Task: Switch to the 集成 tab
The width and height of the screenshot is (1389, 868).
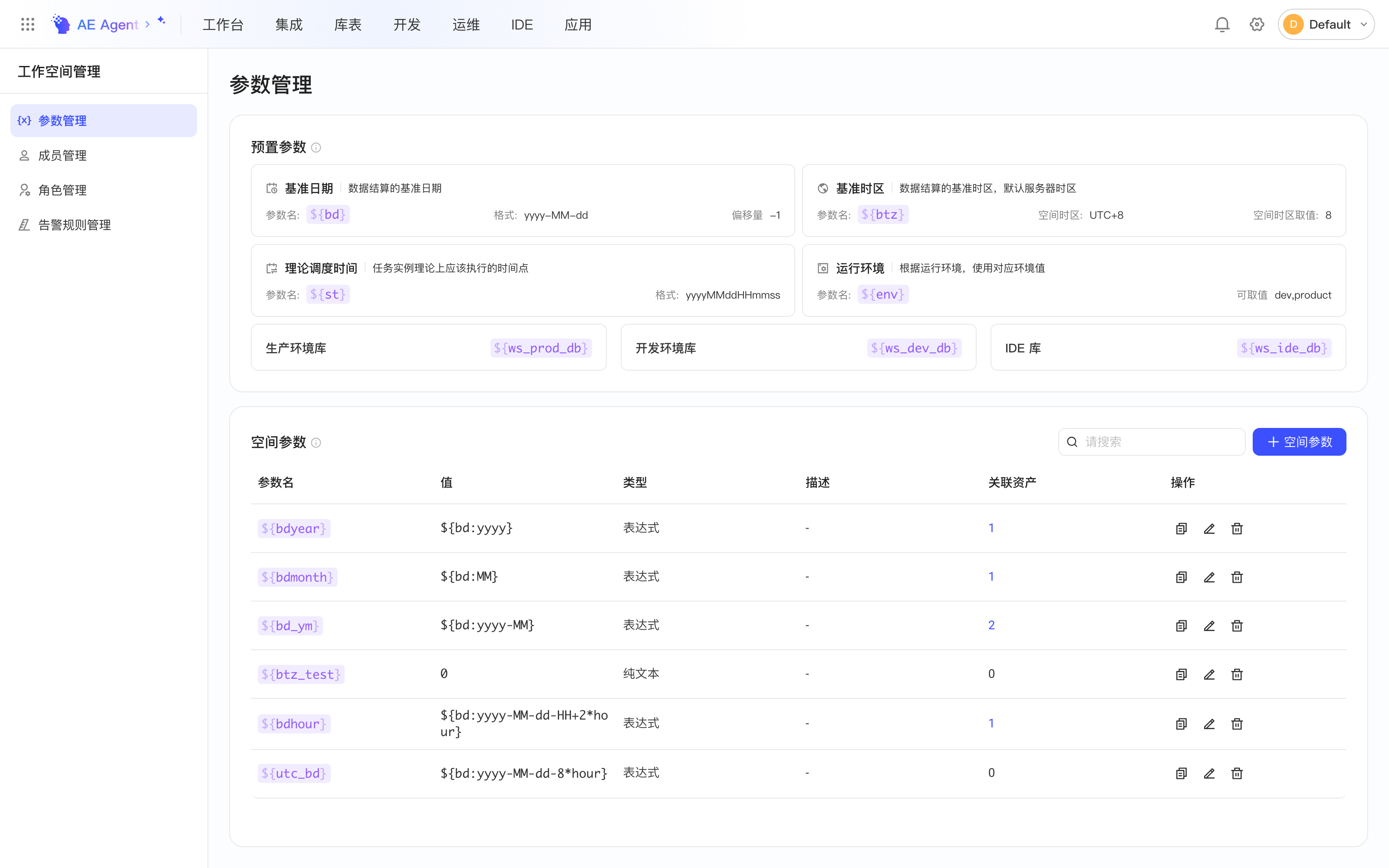Action: tap(289, 25)
